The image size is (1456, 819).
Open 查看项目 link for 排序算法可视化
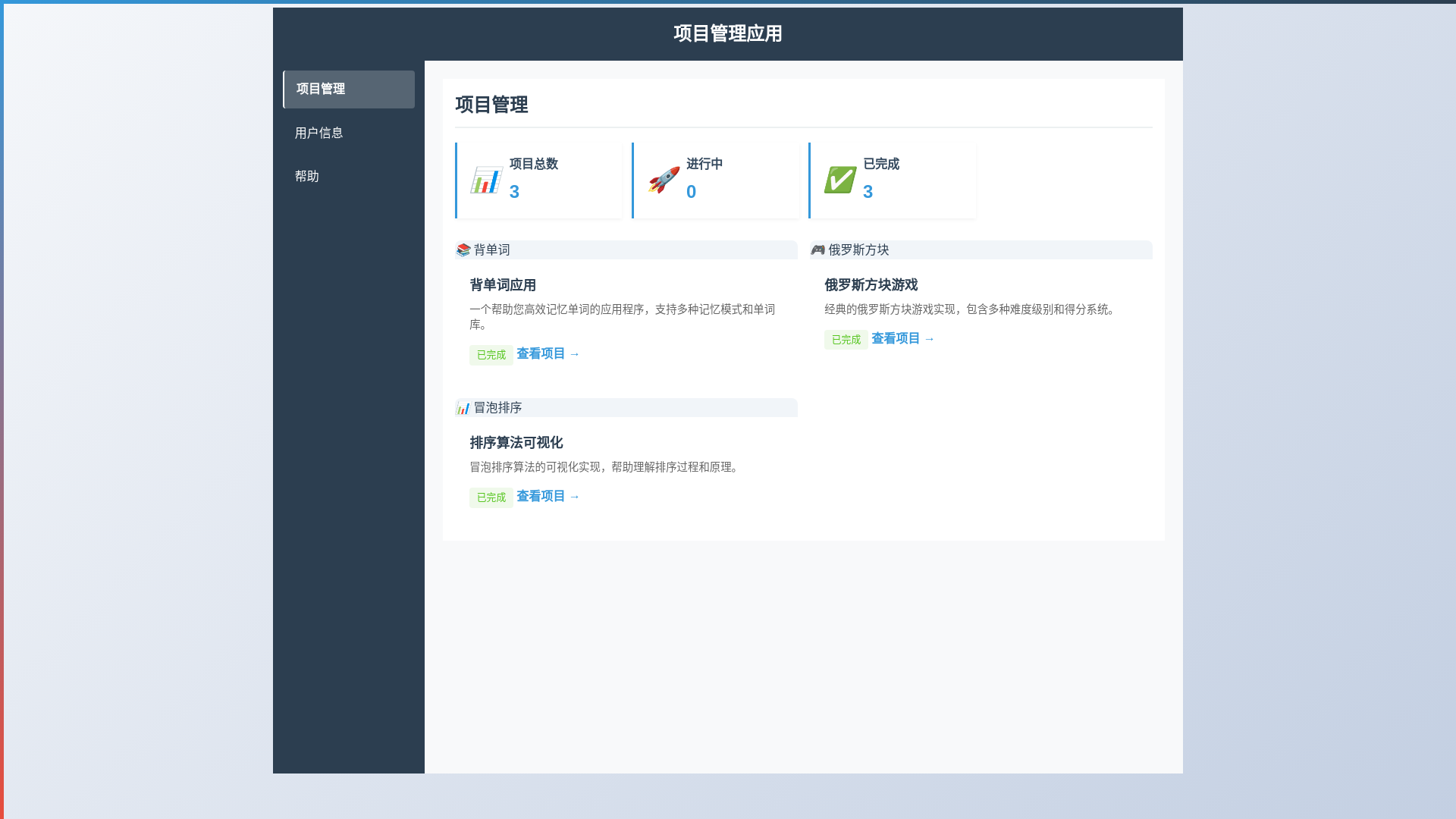548,497
